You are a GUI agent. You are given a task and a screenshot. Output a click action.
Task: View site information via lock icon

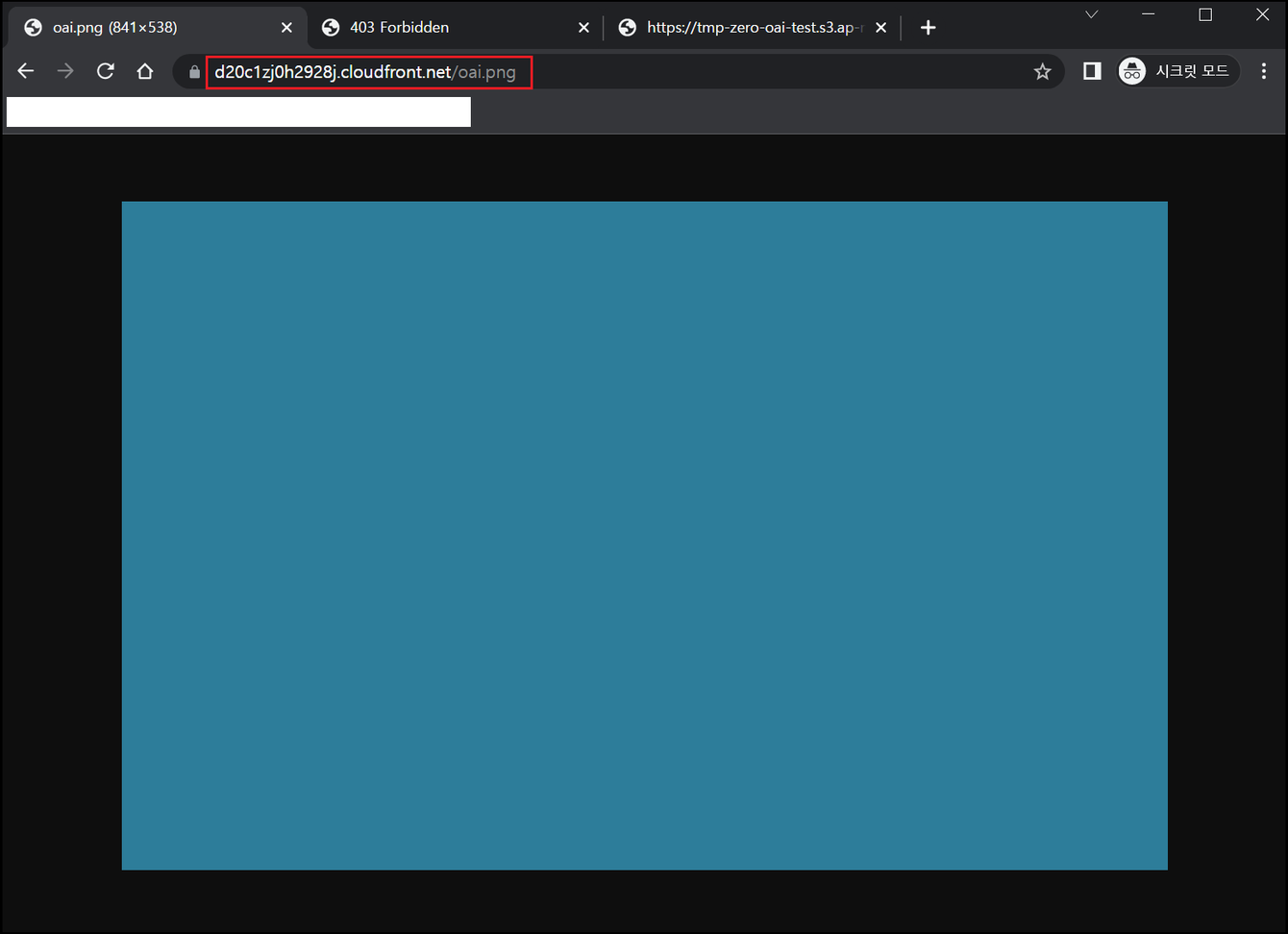pyautogui.click(x=194, y=72)
